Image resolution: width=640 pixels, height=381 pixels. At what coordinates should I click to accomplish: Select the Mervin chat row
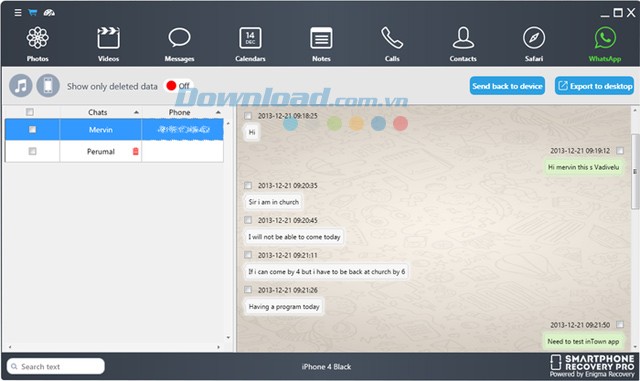(x=114, y=129)
